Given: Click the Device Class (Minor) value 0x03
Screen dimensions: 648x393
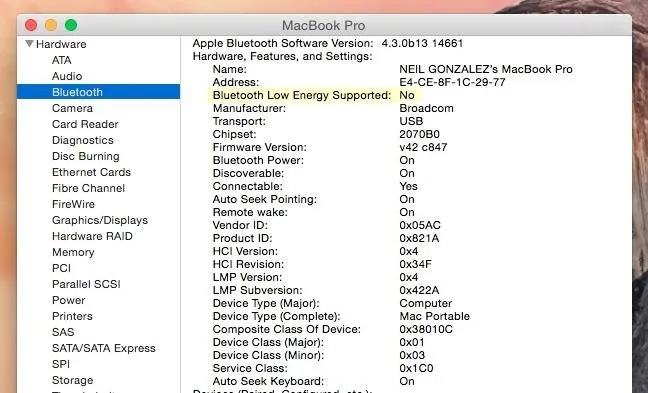Looking at the screenshot, I should [x=412, y=355].
